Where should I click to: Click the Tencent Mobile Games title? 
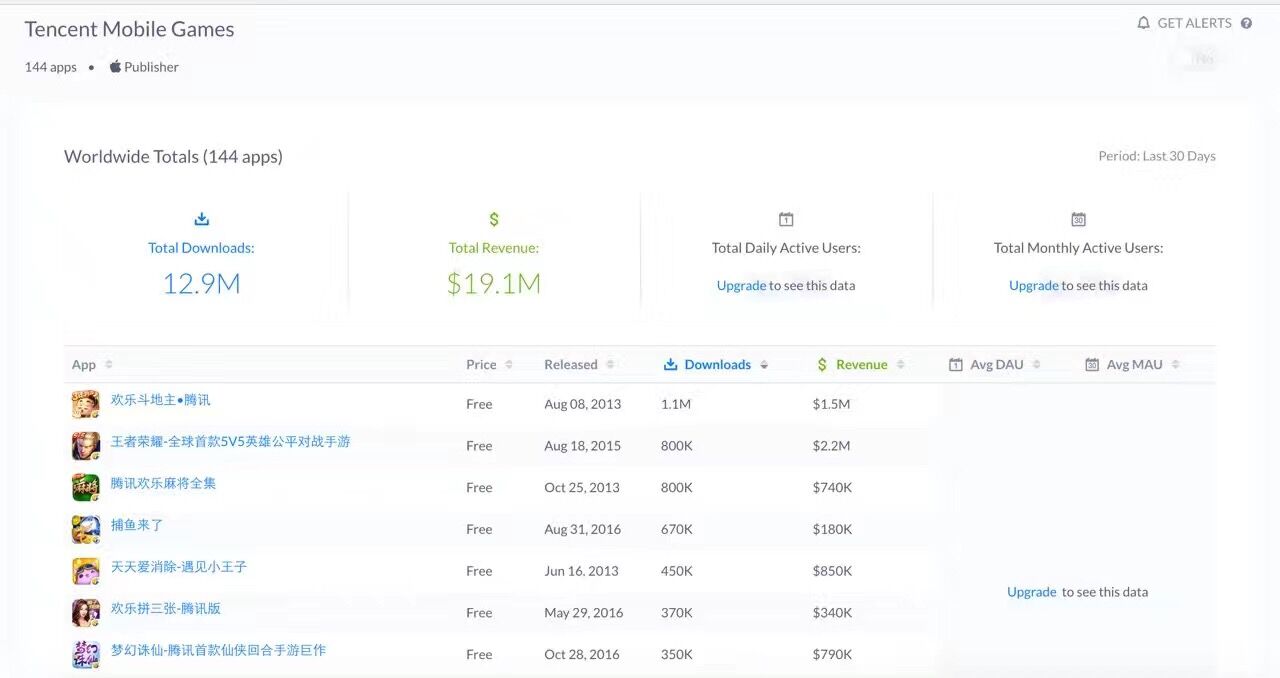pos(129,29)
